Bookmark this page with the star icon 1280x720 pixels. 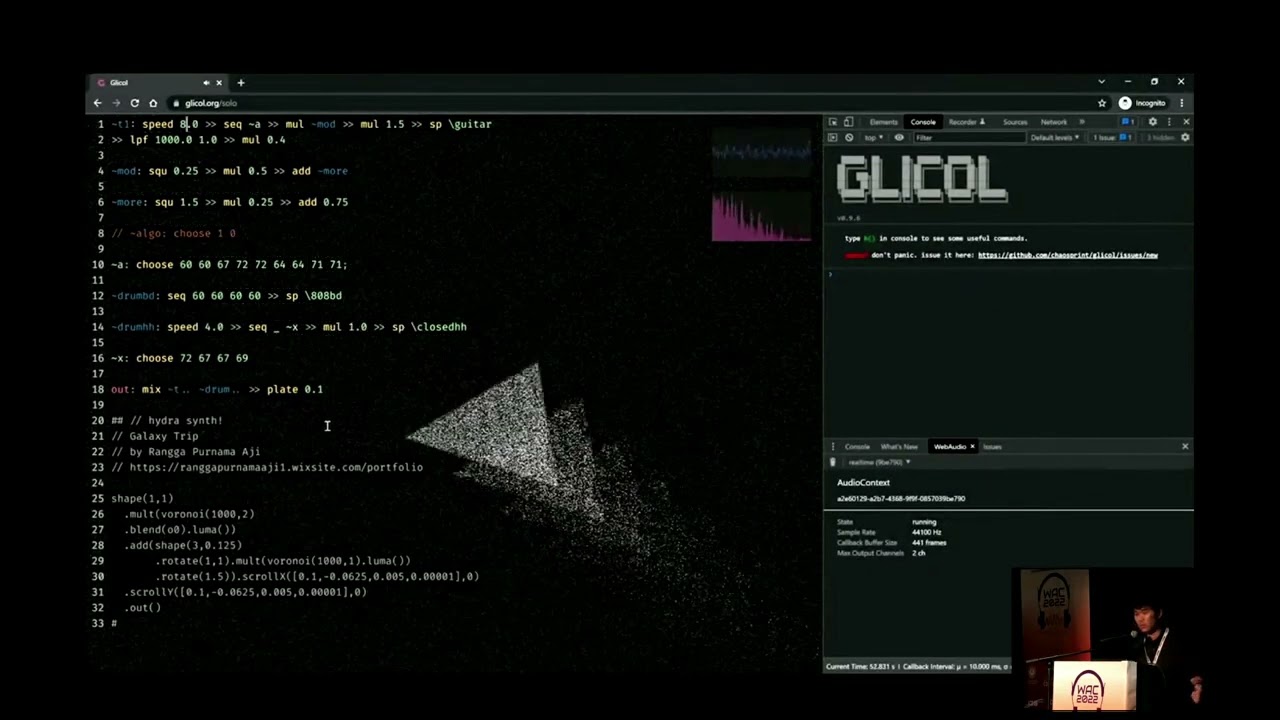point(1102,103)
